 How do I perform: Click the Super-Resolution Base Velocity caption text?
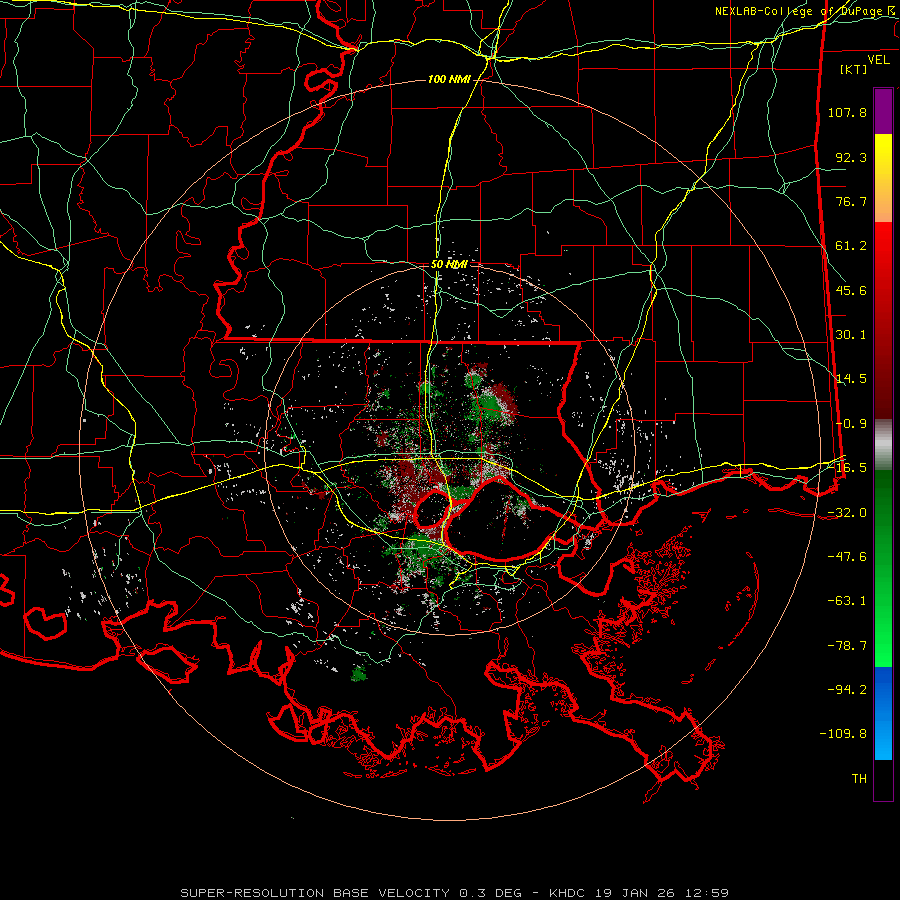click(455, 893)
